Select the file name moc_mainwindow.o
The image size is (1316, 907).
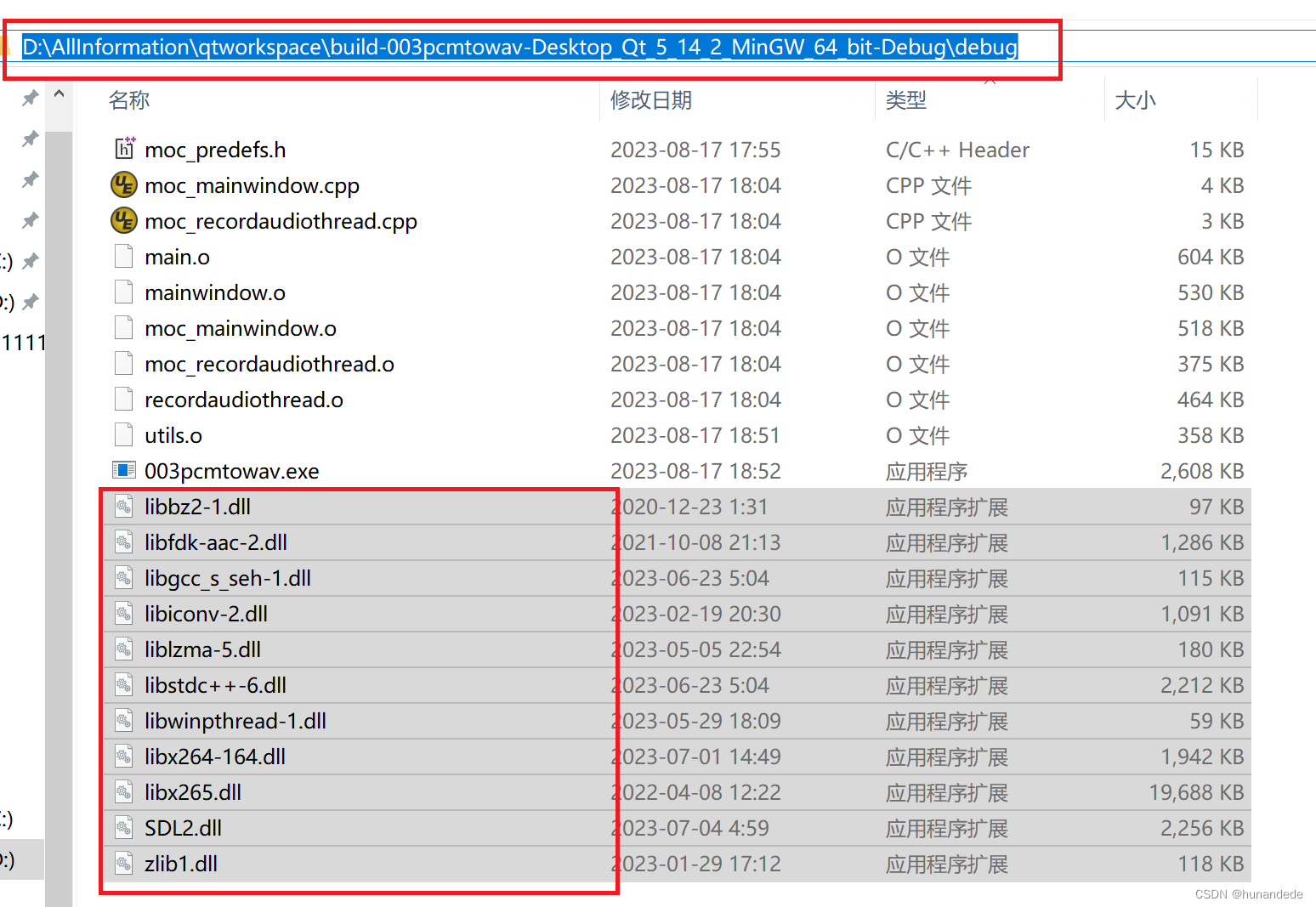(241, 328)
